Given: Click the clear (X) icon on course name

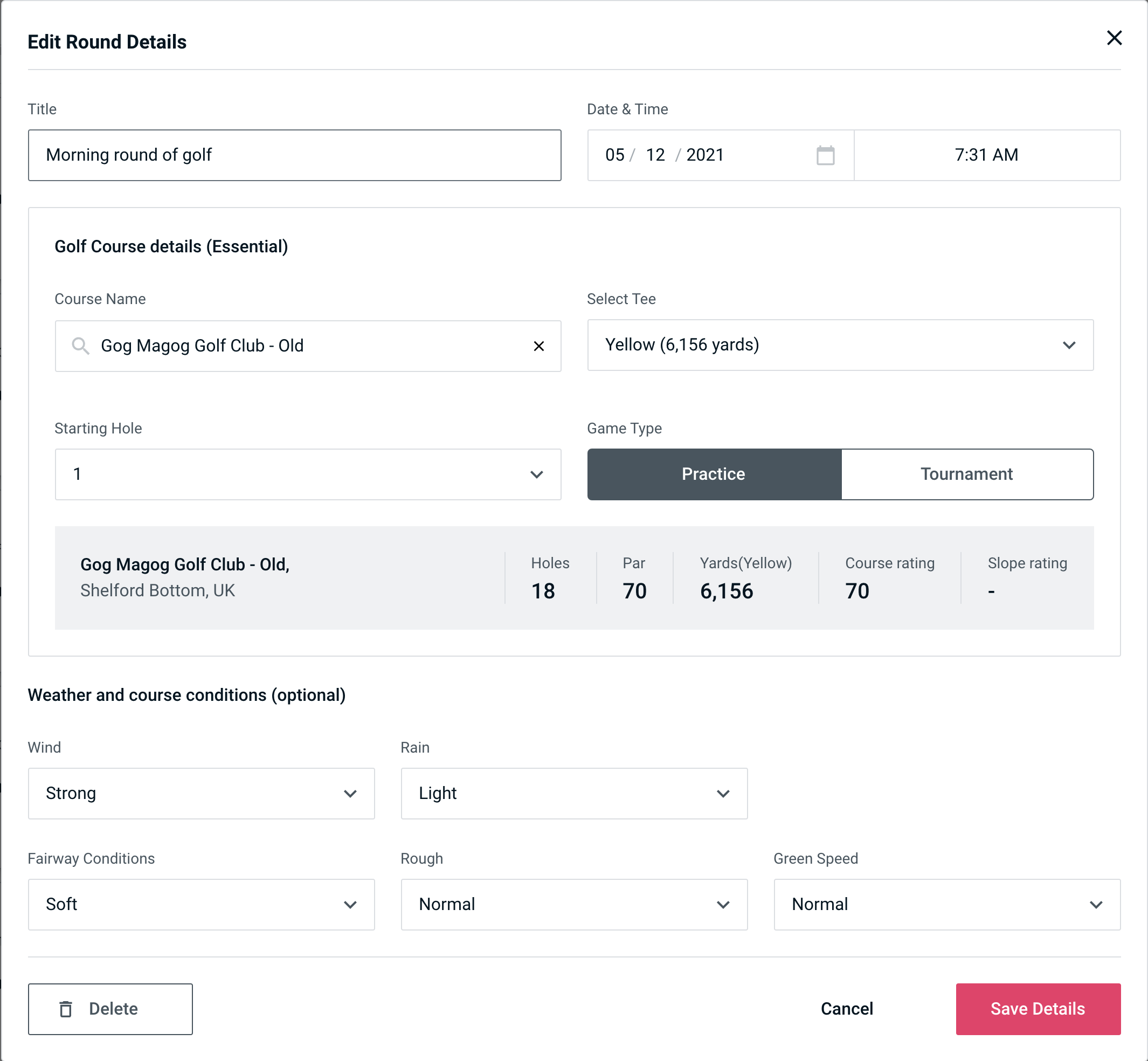Looking at the screenshot, I should (539, 346).
